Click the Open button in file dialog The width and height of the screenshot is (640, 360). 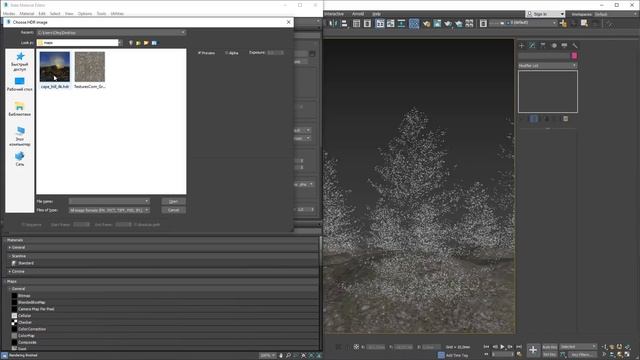click(173, 201)
